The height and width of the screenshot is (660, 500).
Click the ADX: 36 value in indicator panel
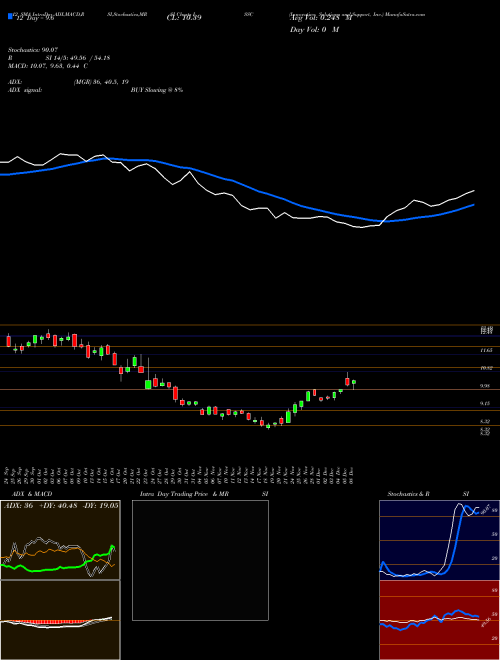[19, 506]
